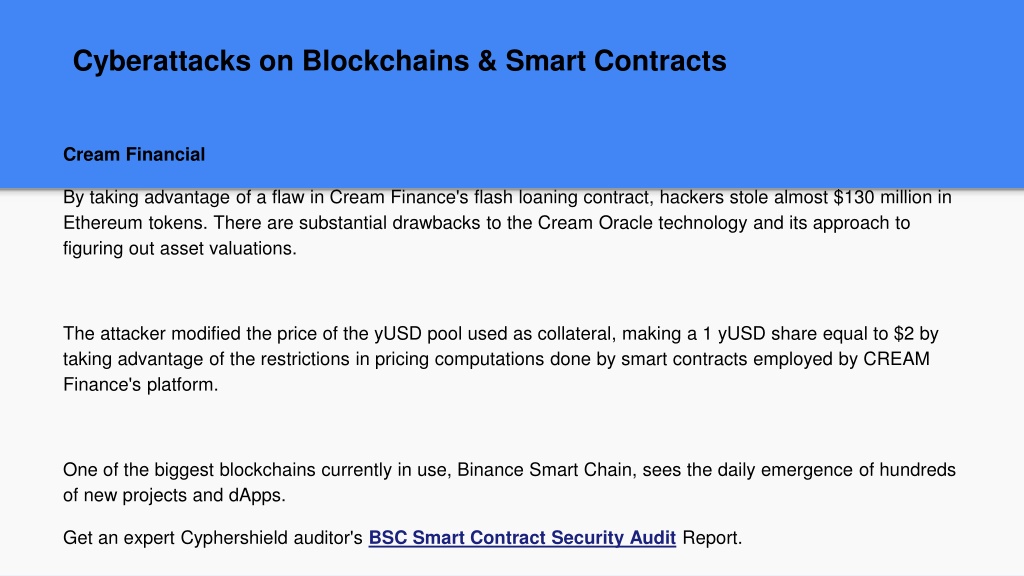Click the paragraph starting with The attacker modified

tap(501, 359)
